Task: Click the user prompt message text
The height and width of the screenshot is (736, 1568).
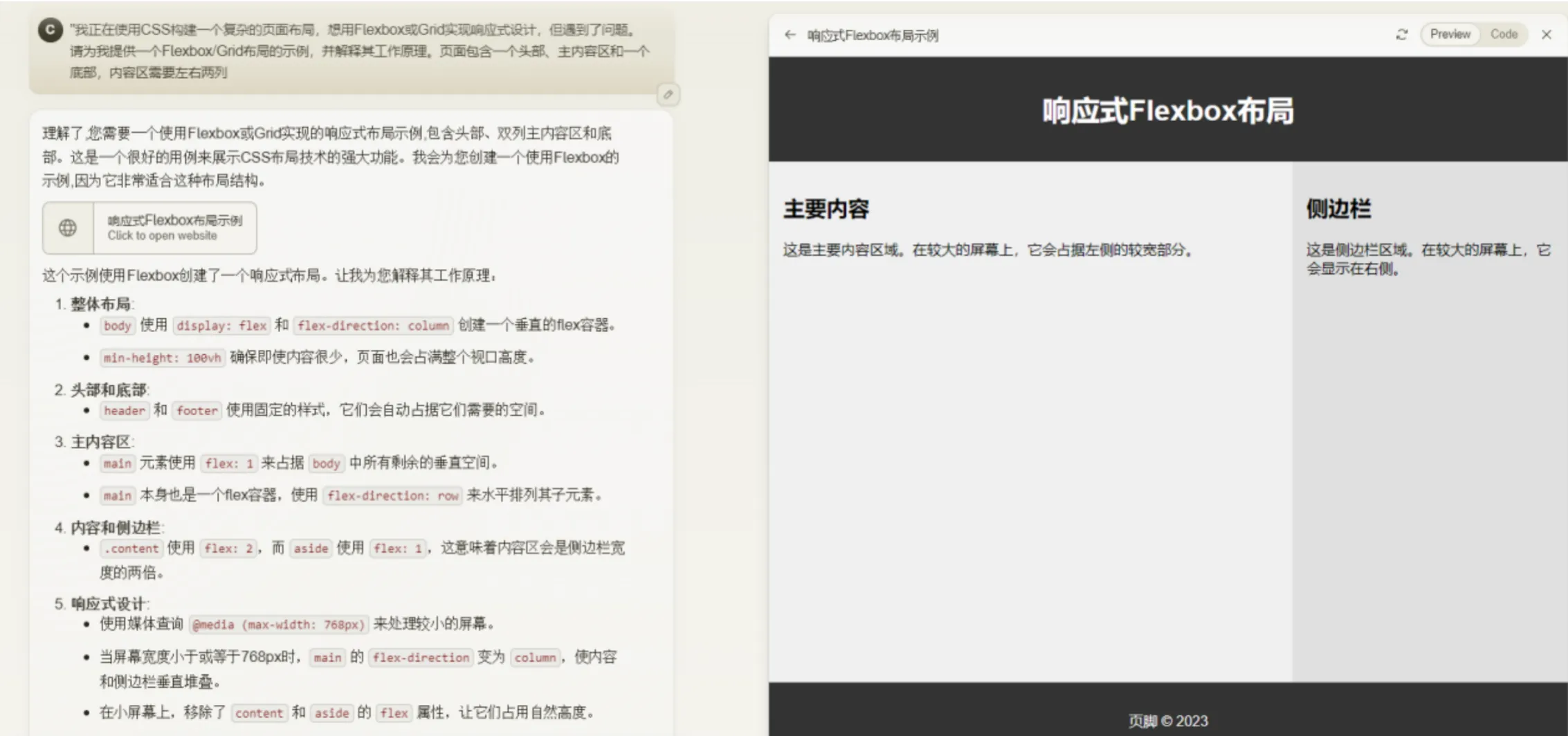Action: click(x=358, y=51)
